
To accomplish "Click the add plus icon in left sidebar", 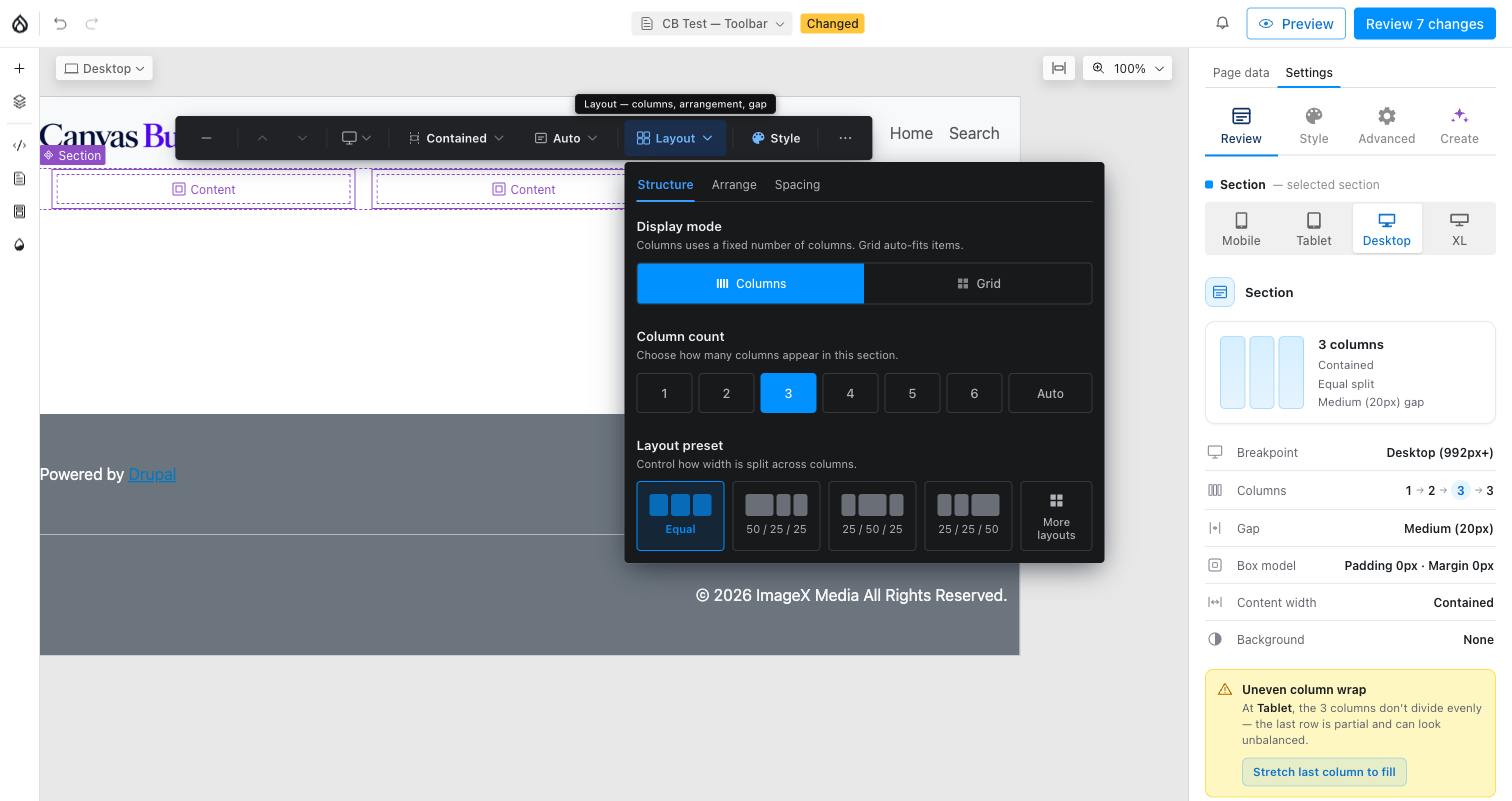I will (x=19, y=69).
